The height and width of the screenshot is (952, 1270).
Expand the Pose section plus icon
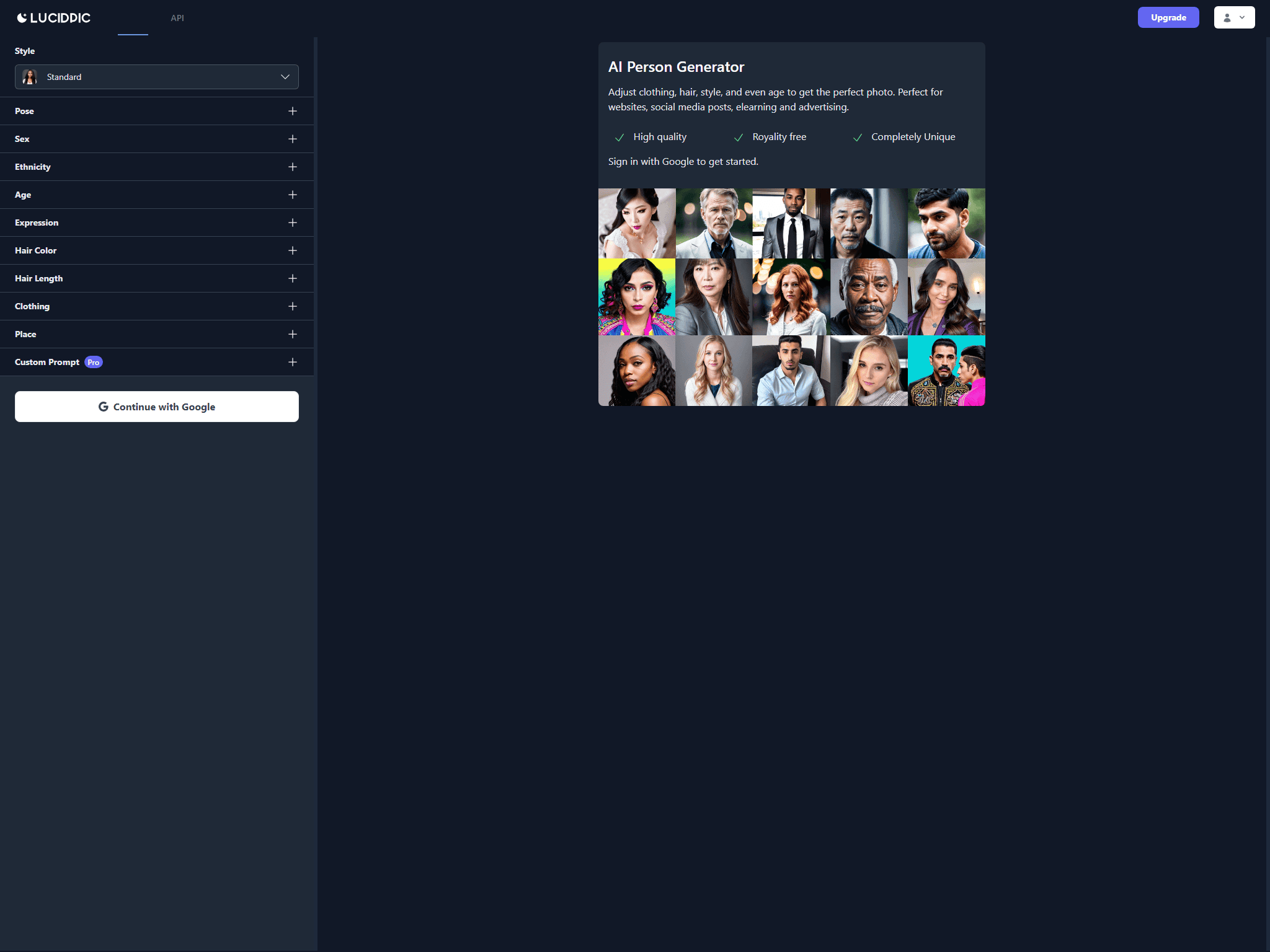(293, 111)
